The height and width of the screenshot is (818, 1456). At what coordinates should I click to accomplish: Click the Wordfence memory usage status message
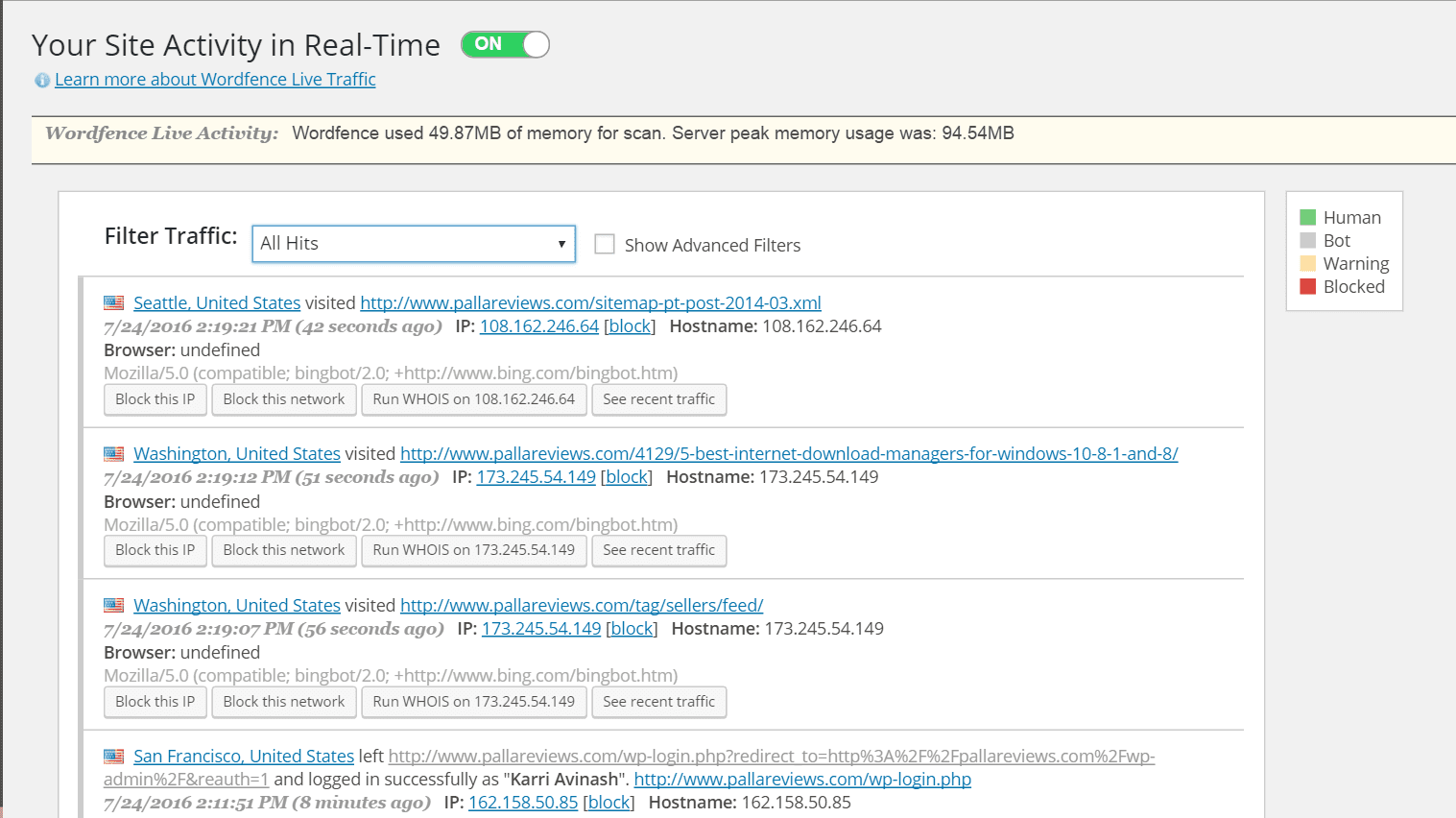[x=653, y=133]
